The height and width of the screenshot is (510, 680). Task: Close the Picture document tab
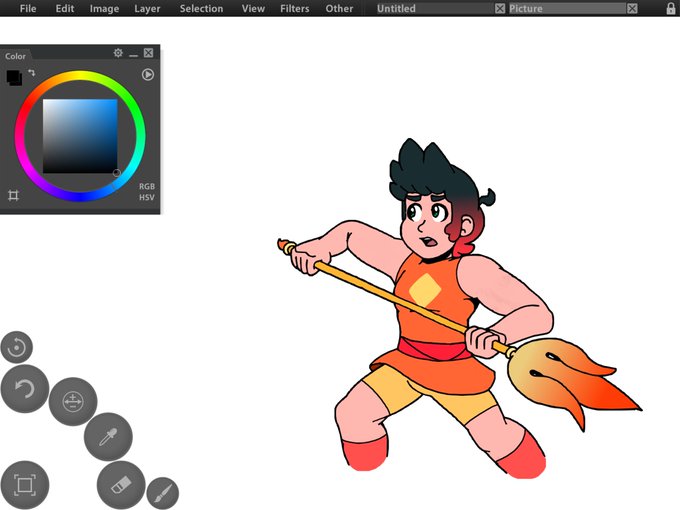[x=632, y=8]
